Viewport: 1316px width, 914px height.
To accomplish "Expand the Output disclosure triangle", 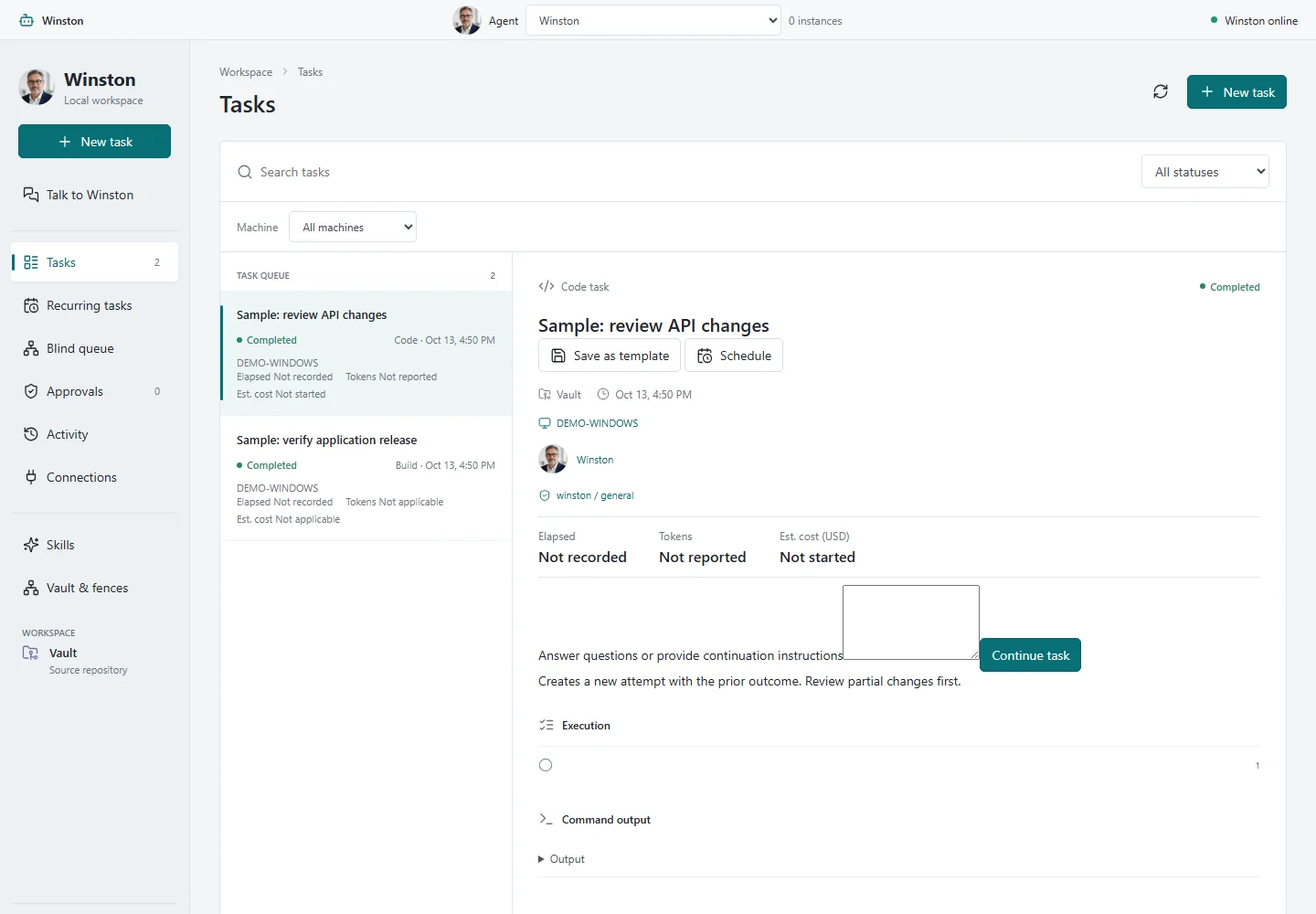I will [541, 859].
